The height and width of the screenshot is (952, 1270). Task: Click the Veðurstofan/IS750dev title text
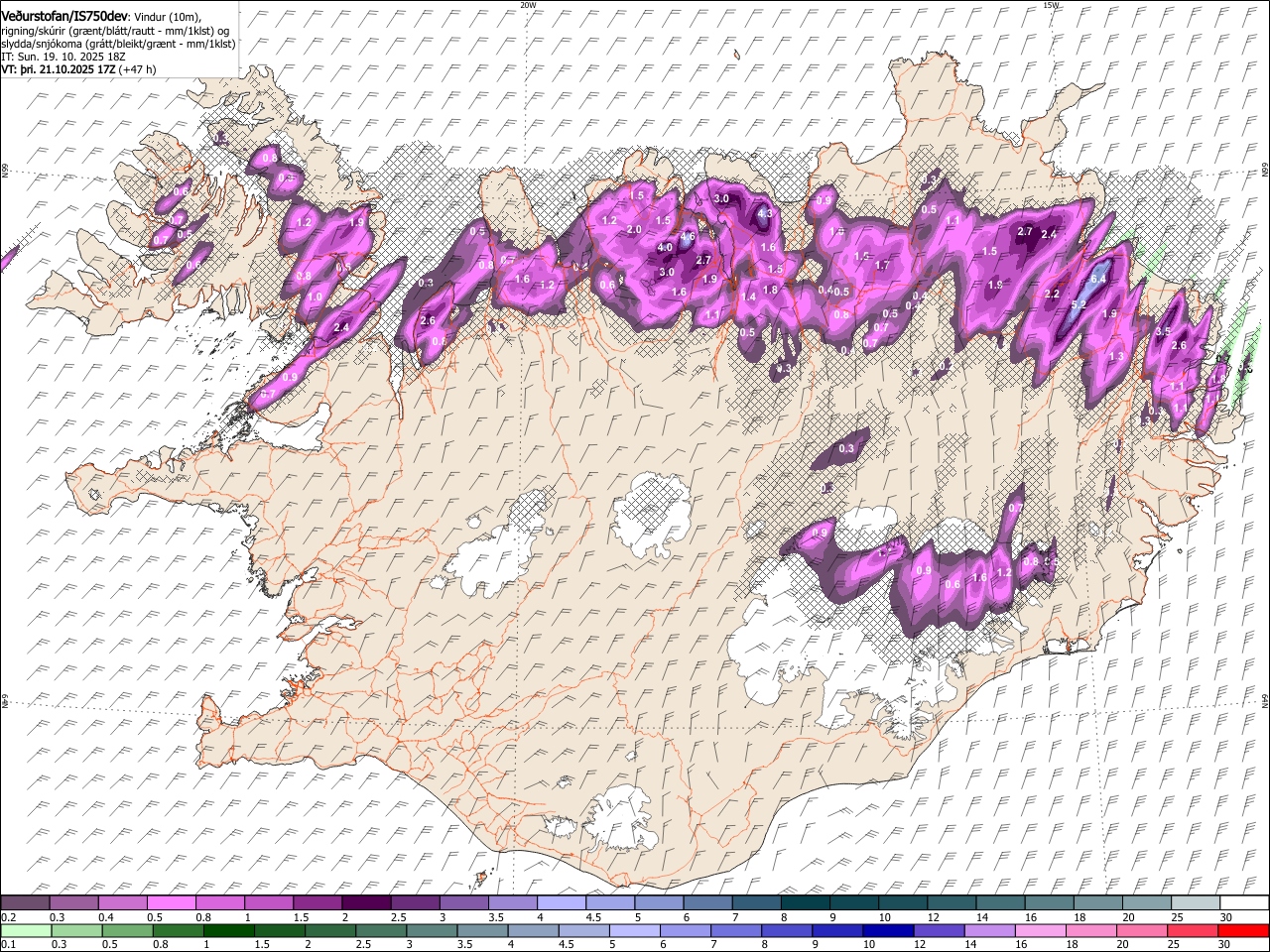coord(64,17)
